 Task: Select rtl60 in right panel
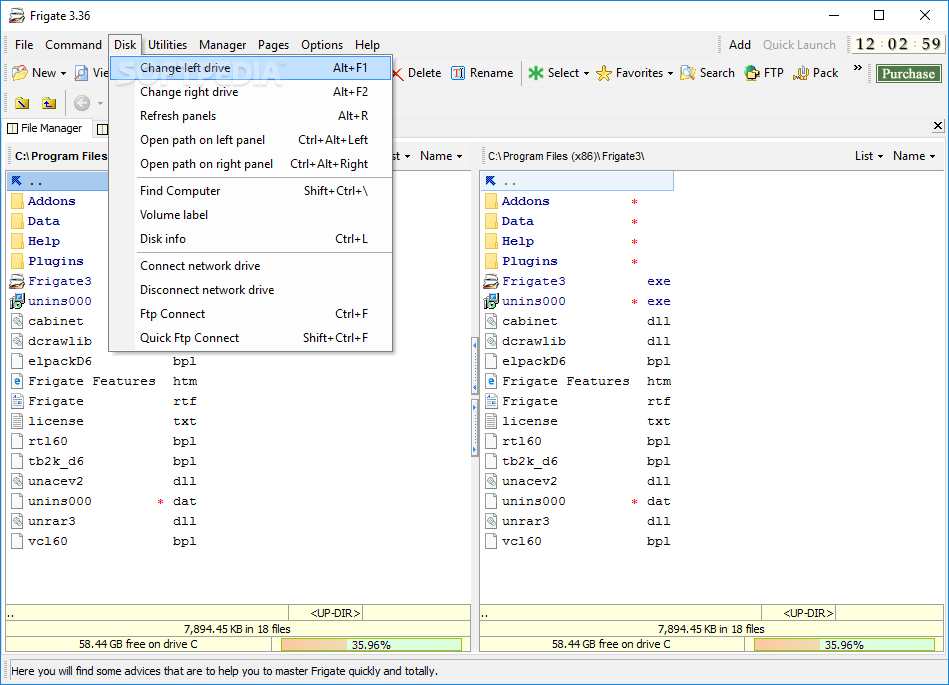click(x=577, y=441)
